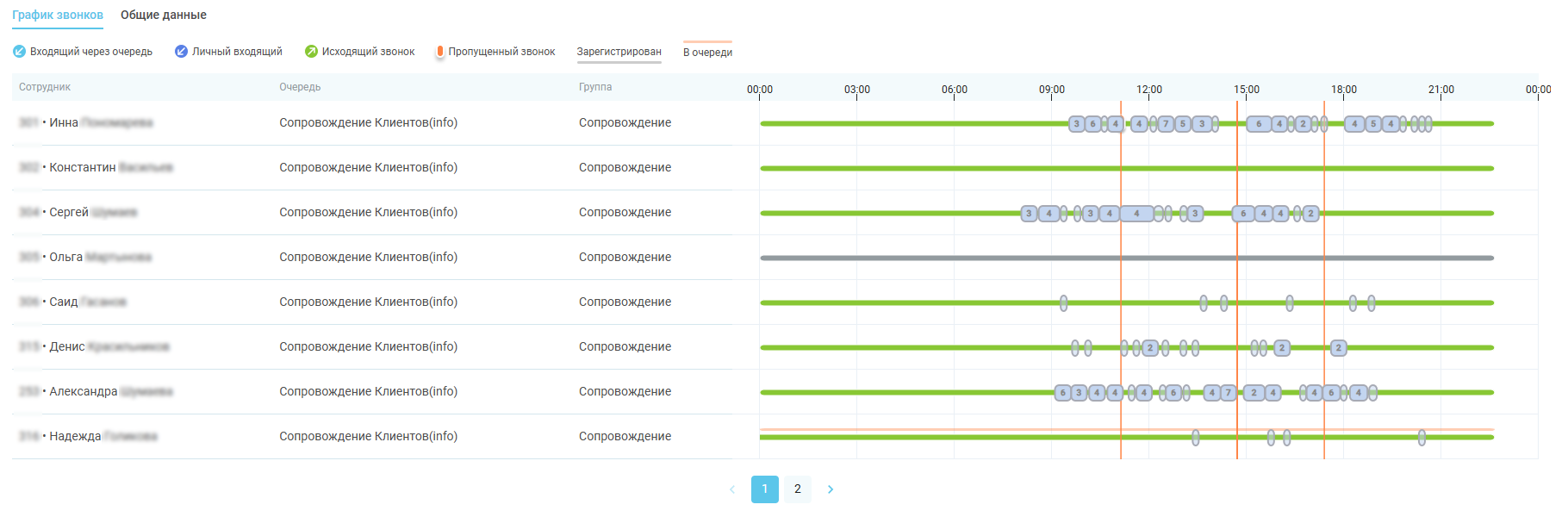Click the incoming-via-queue legend icon
This screenshot has width=1568, height=517.
tap(19, 52)
